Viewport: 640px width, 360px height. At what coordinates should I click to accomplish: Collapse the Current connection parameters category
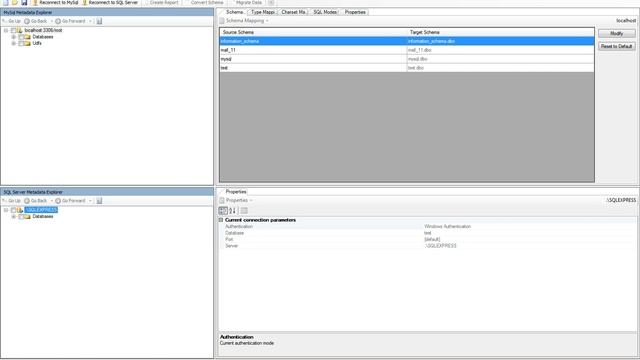(221, 220)
